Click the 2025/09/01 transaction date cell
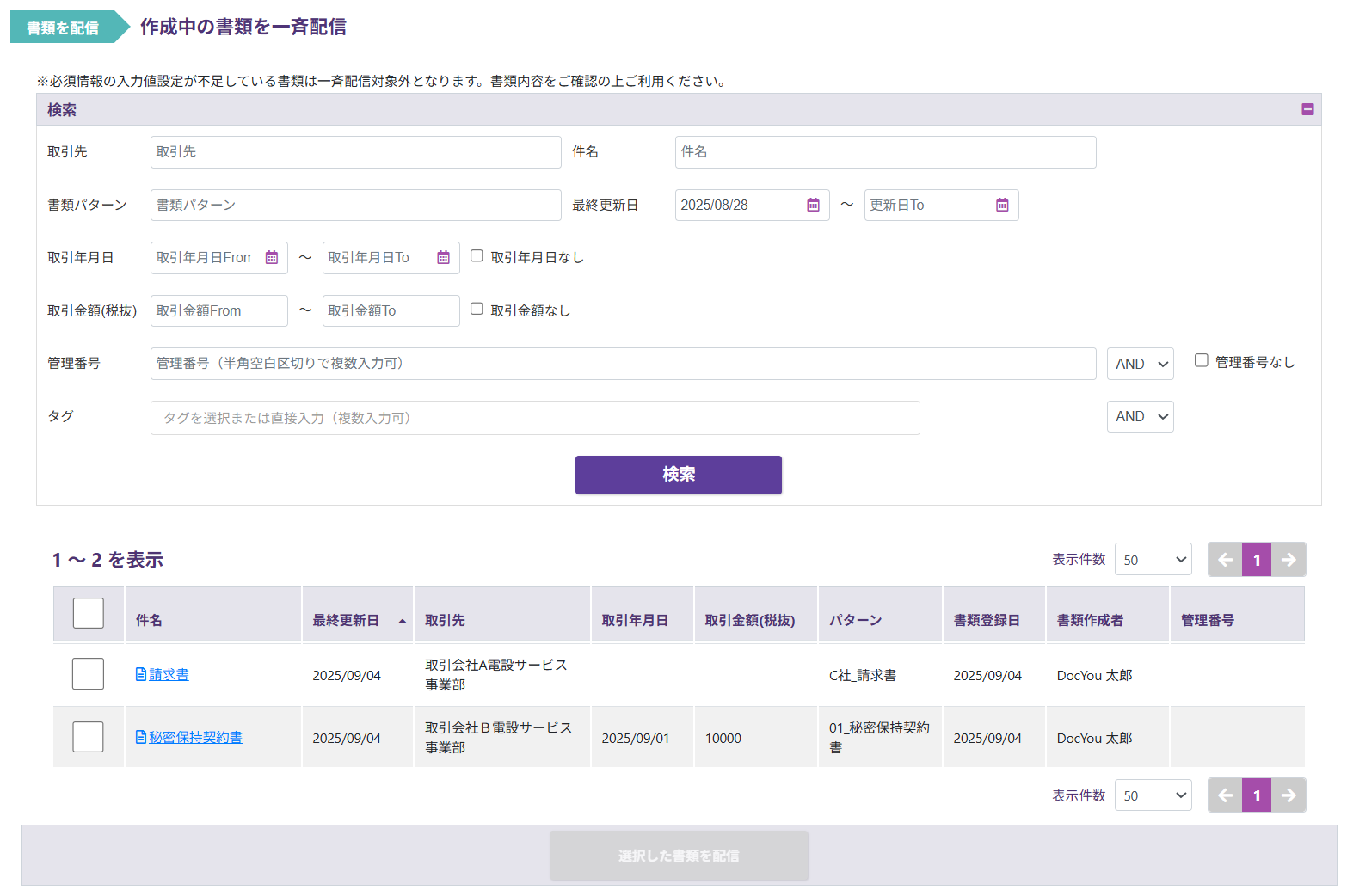This screenshot has height=896, width=1347. [642, 737]
